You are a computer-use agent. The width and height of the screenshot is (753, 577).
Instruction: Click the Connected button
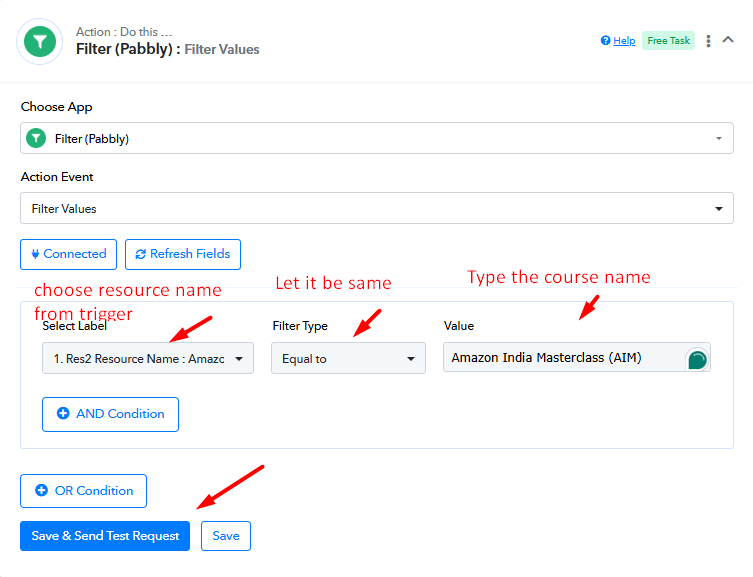pyautogui.click(x=68, y=254)
